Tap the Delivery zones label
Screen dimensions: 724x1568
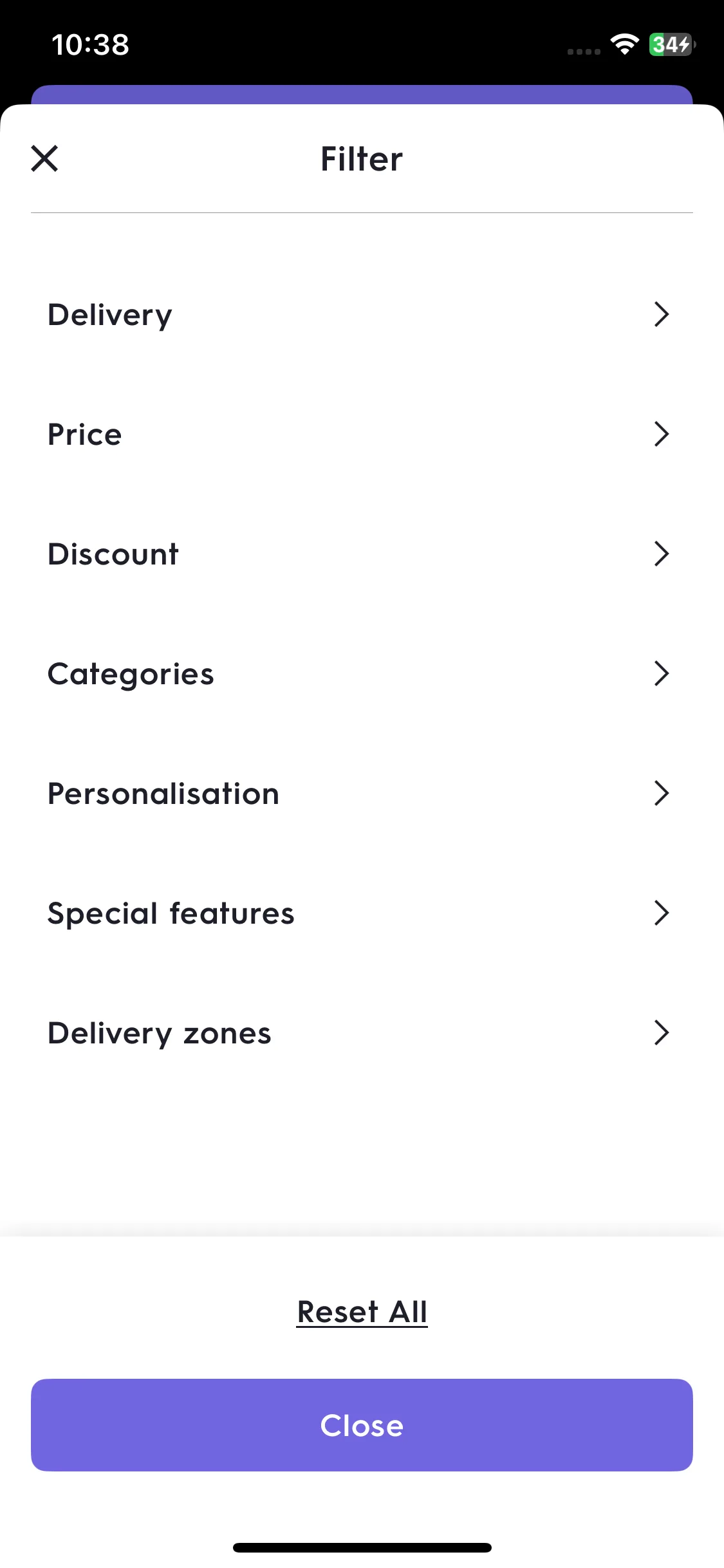point(160,1034)
